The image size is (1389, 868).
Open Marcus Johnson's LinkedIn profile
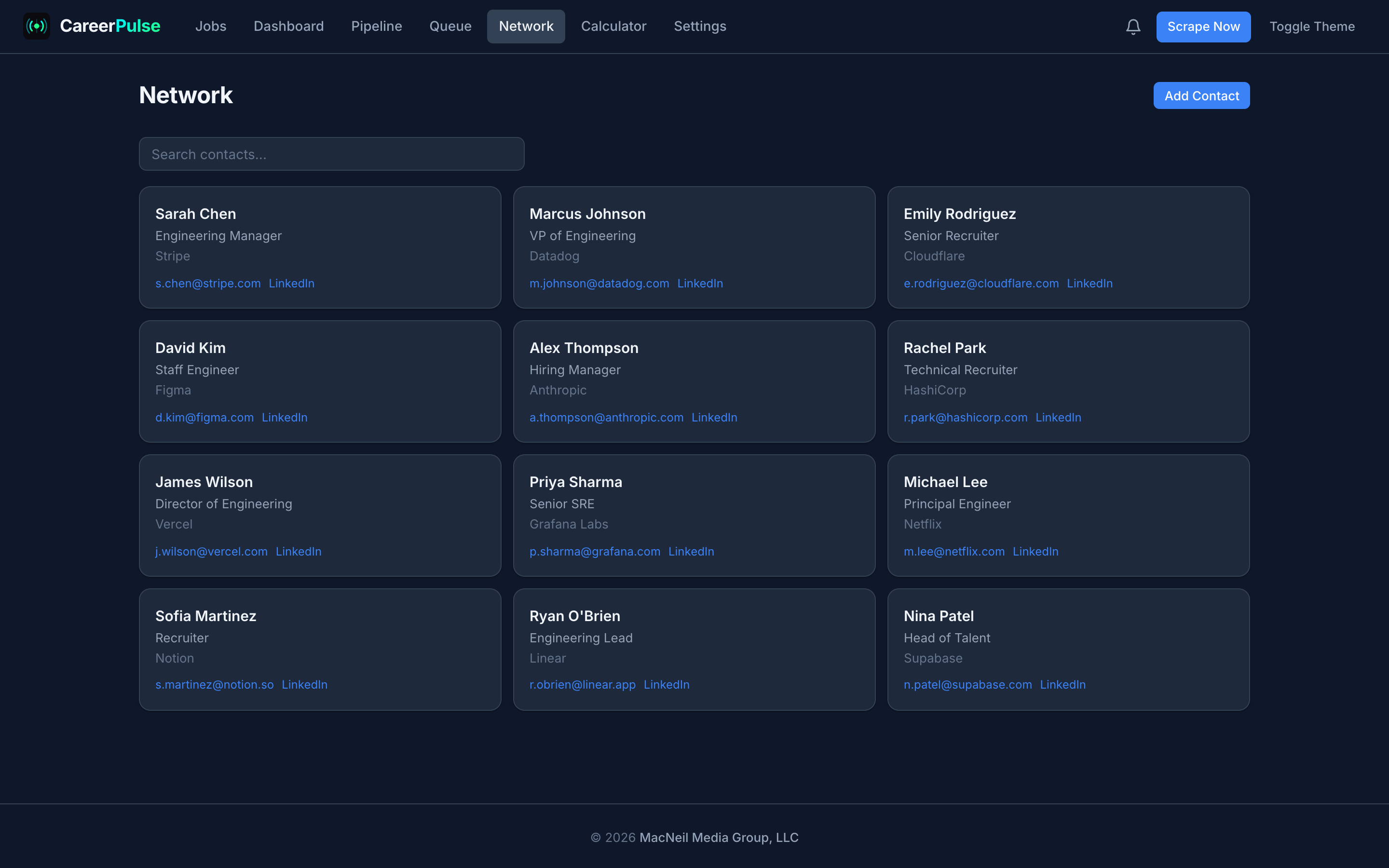(x=700, y=283)
